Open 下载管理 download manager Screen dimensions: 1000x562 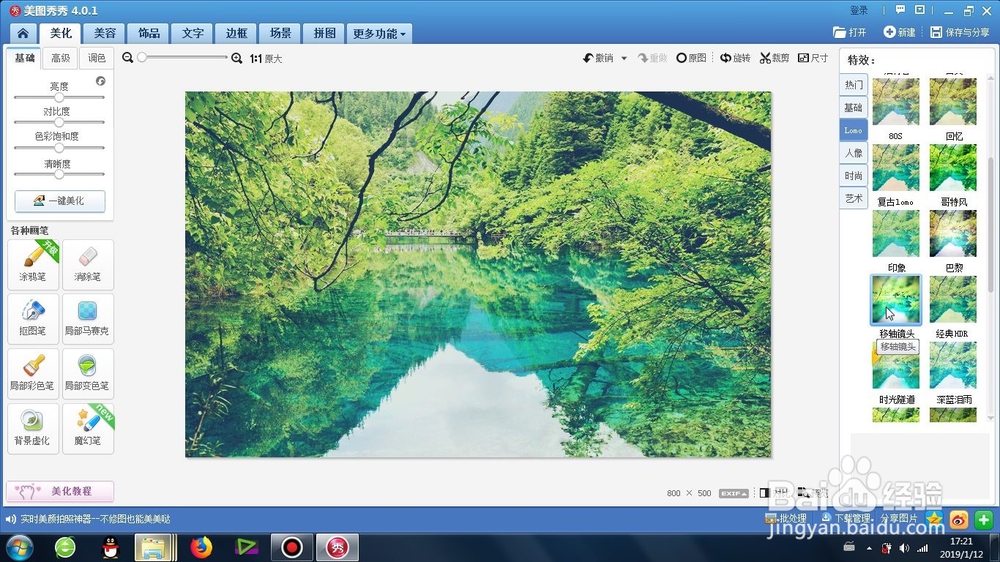[x=846, y=518]
